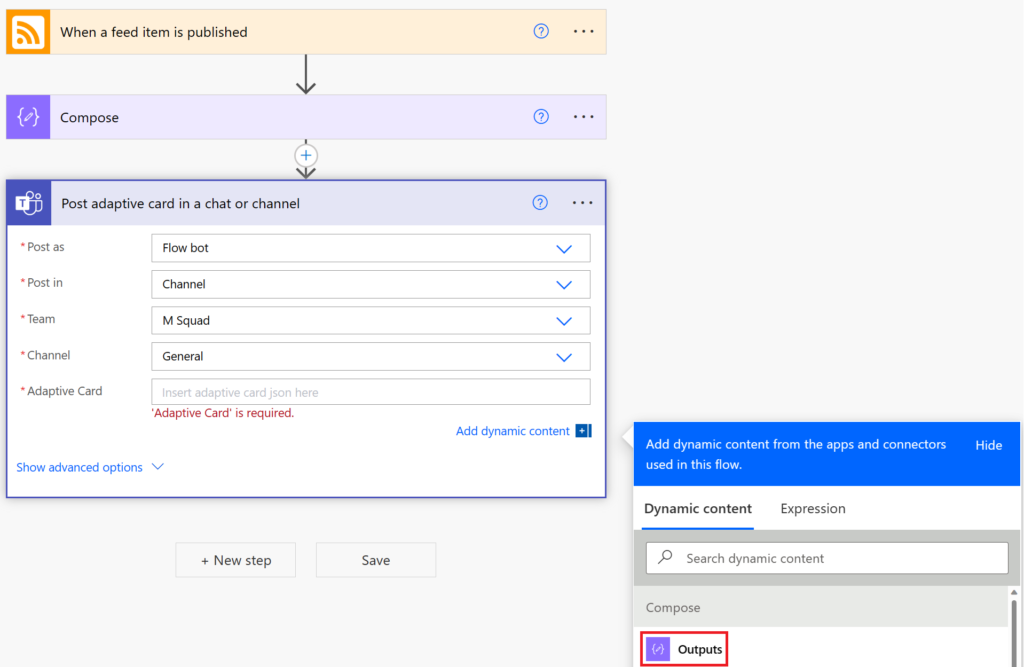
Task: Open the Channel dropdown showing General
Action: [x=563, y=356]
